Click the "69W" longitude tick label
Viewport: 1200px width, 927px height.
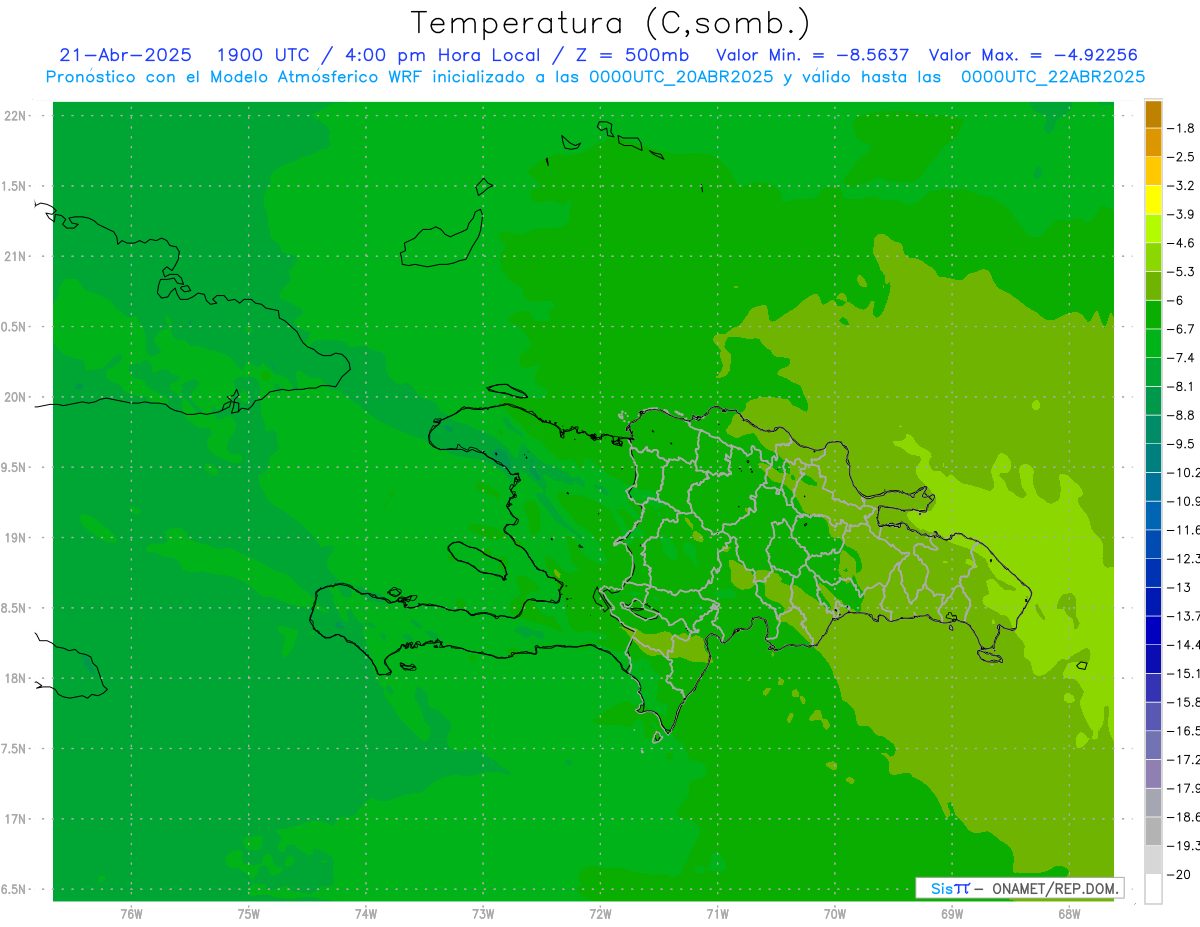click(x=952, y=914)
